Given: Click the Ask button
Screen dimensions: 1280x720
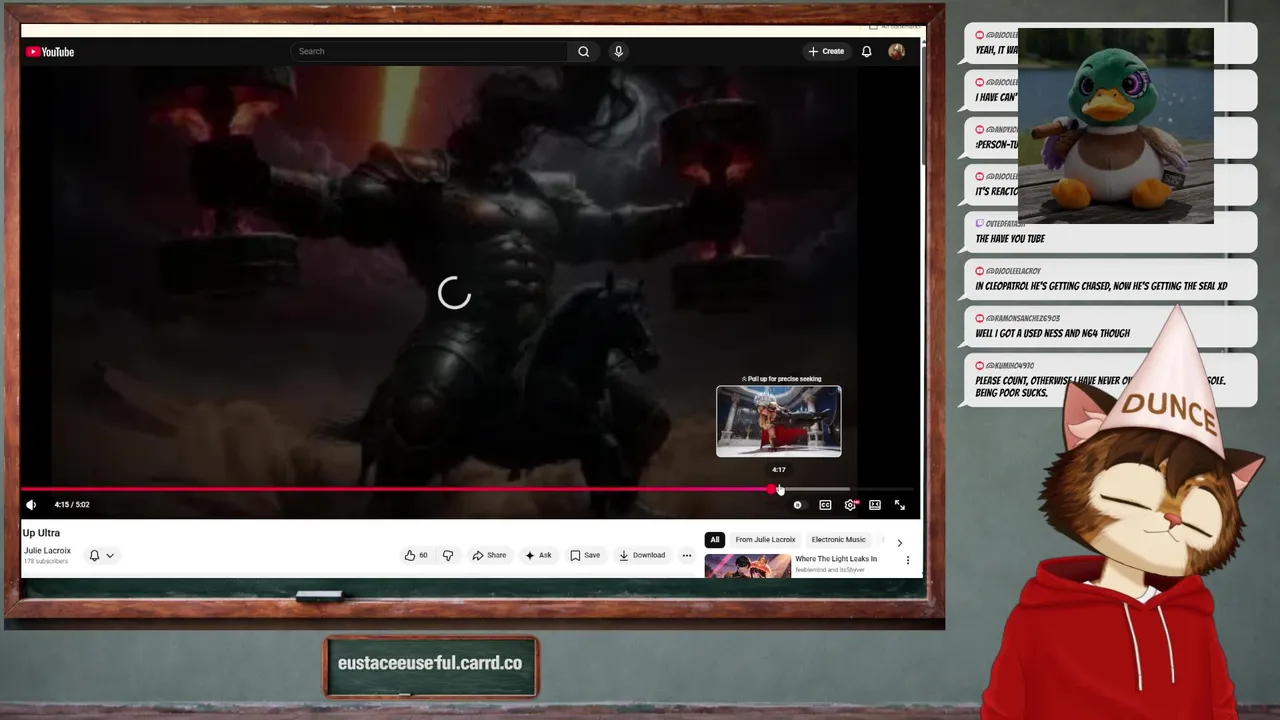Looking at the screenshot, I should (x=538, y=555).
